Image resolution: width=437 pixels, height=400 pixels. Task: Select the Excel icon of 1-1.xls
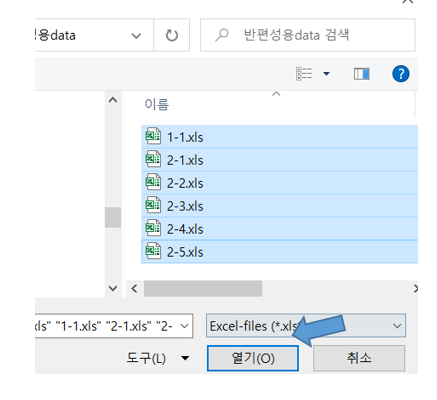pos(153,136)
